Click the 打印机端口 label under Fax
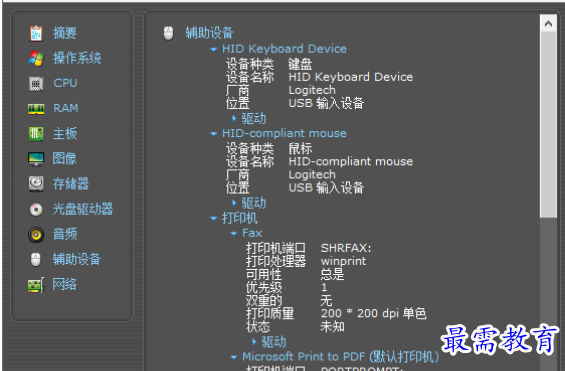The image size is (565, 371). tap(276, 248)
